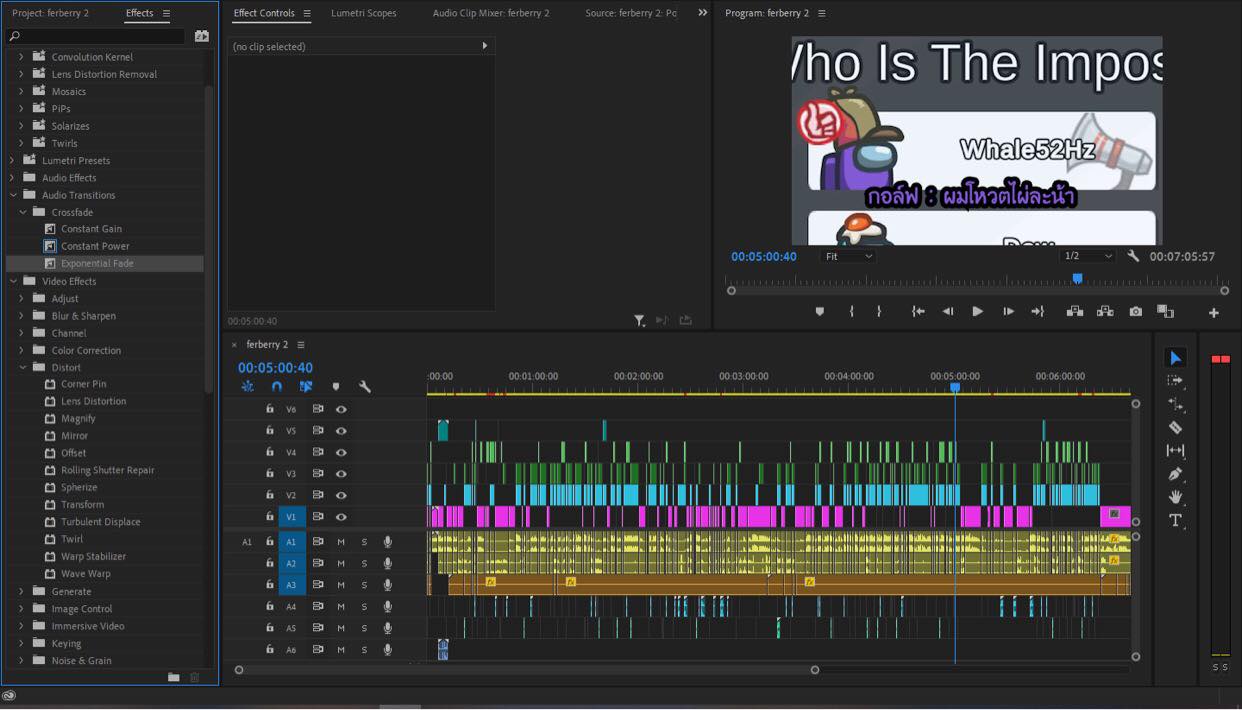Screen dimensions: 1242x710
Task: Open the 1/2 playback resolution dropdown
Action: [1087, 256]
